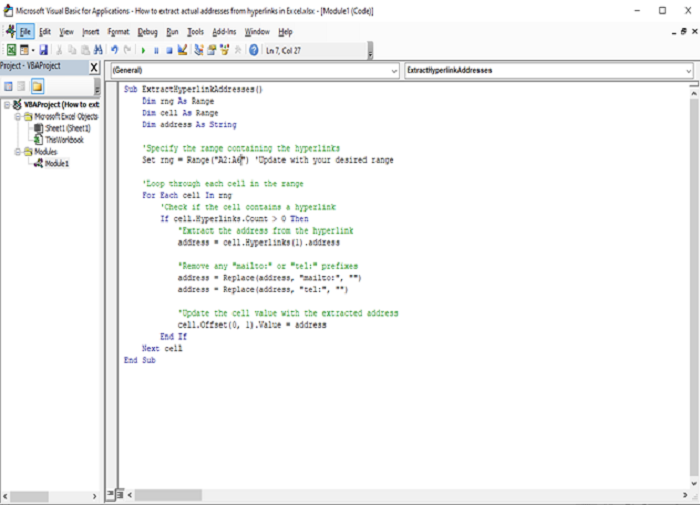Open Project Explorer toolbar icon
The width and height of the screenshot is (700, 505).
[x=199, y=50]
